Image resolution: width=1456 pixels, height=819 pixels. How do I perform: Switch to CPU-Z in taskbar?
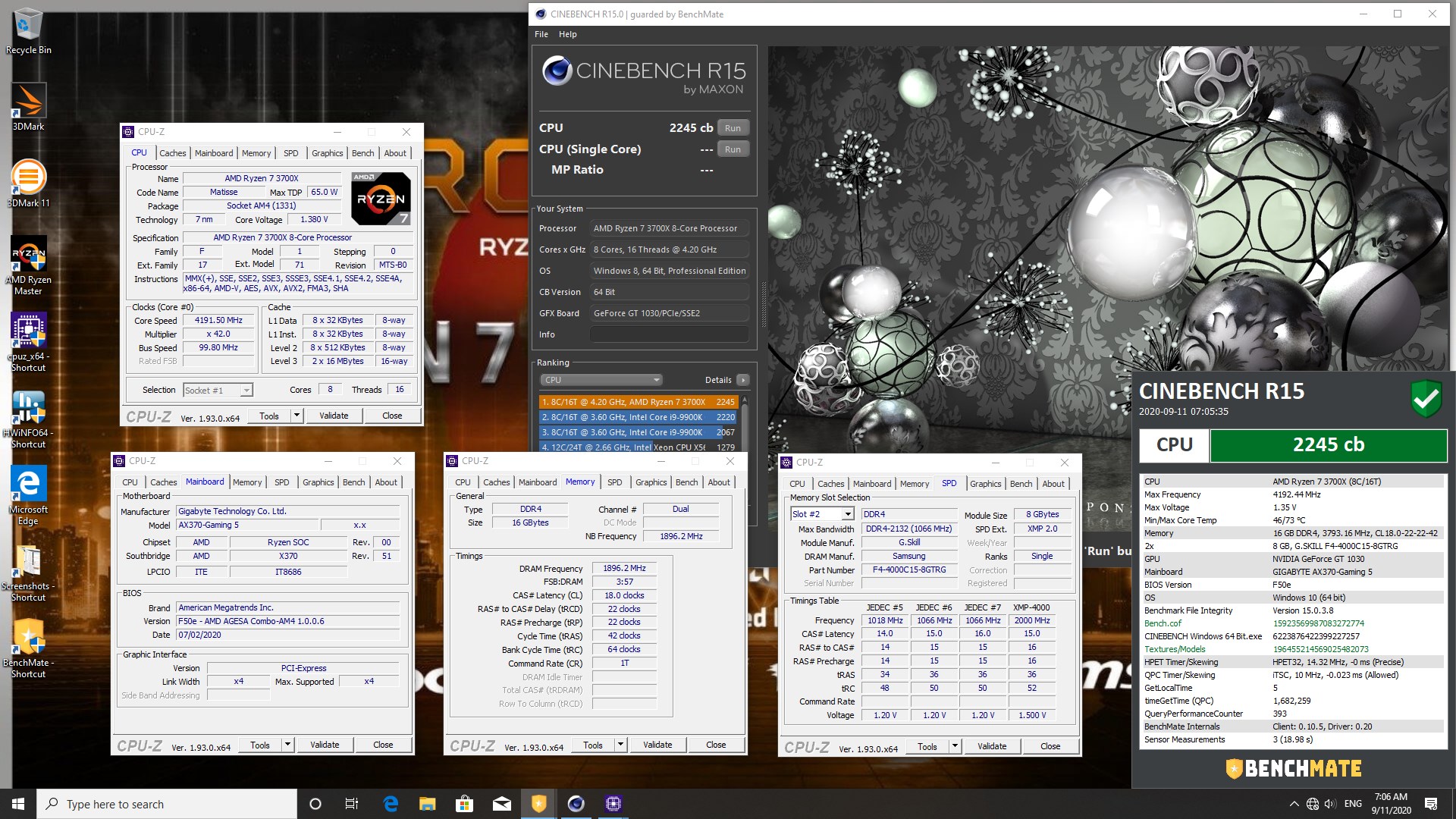[x=613, y=804]
